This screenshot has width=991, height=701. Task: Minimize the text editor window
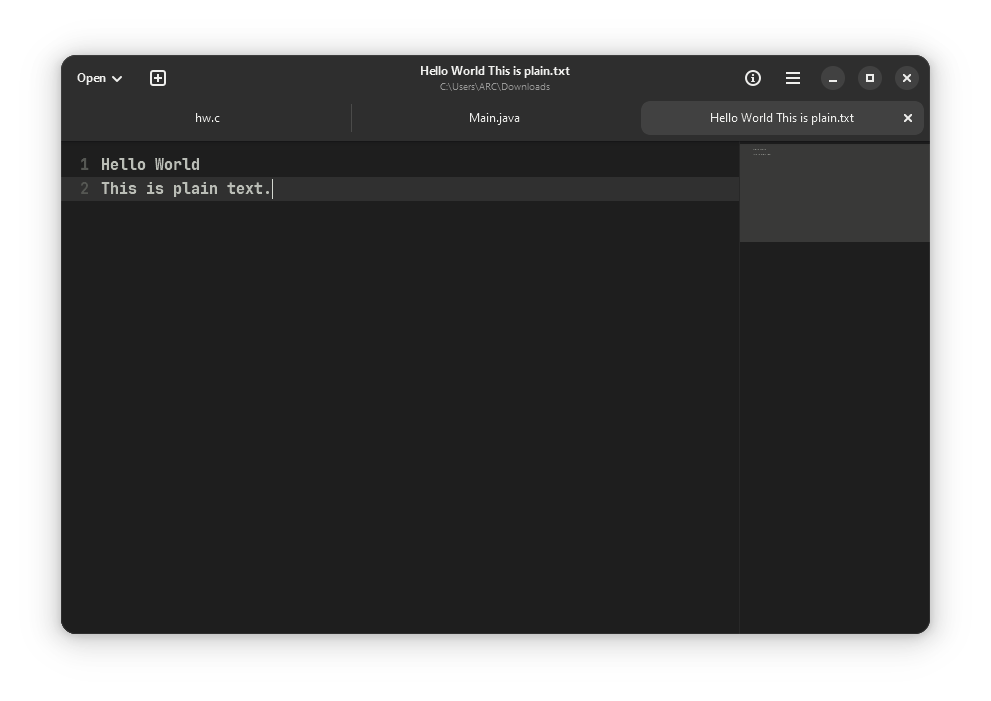click(833, 78)
